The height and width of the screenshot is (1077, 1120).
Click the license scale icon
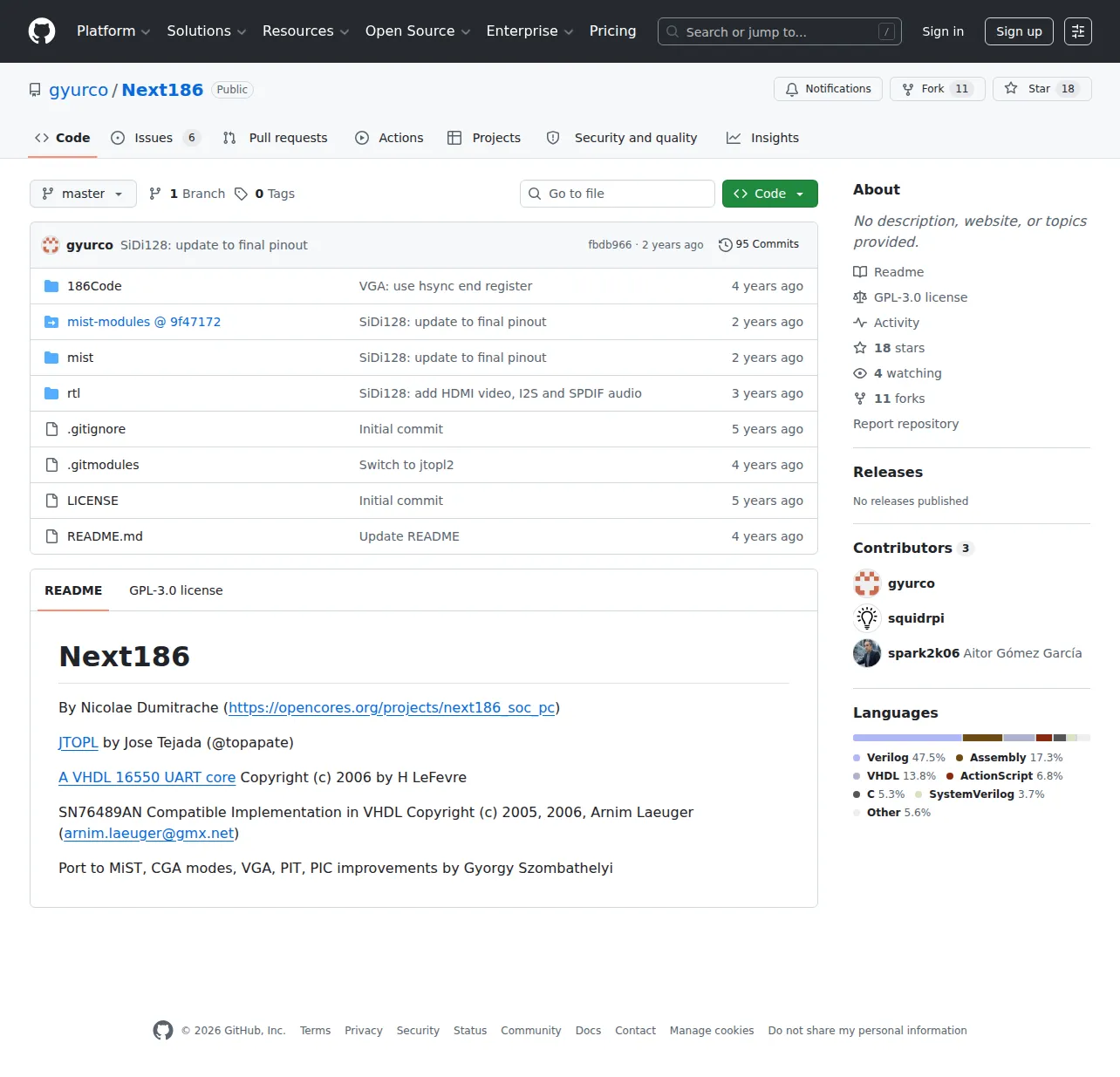click(860, 297)
